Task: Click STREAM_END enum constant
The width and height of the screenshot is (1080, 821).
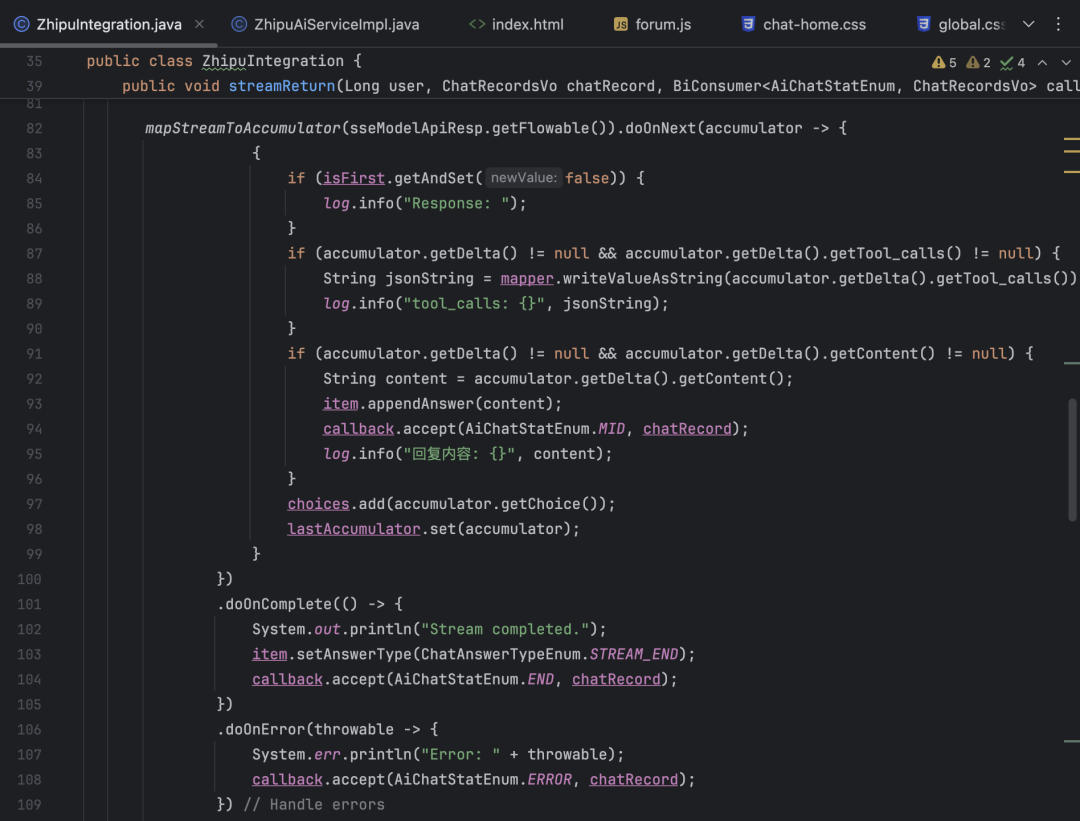Action: (x=634, y=654)
